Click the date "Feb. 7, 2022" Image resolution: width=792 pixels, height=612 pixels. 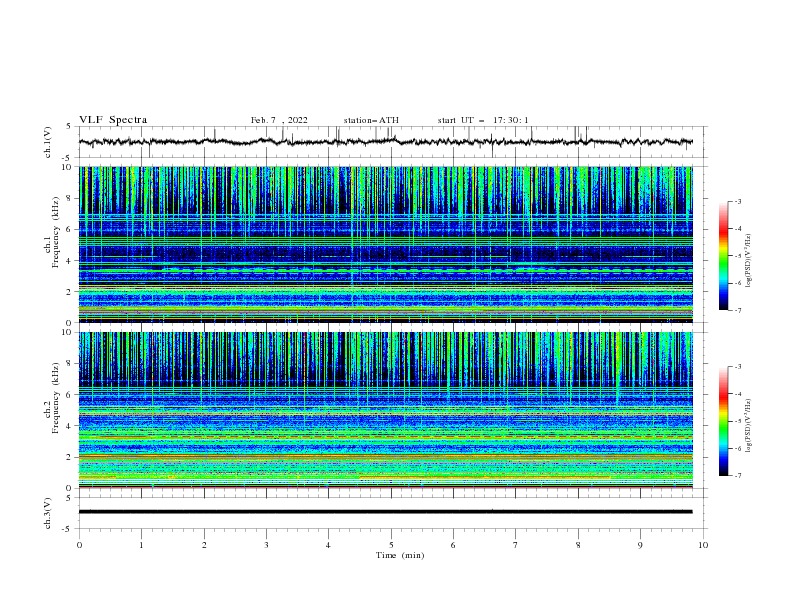click(279, 120)
